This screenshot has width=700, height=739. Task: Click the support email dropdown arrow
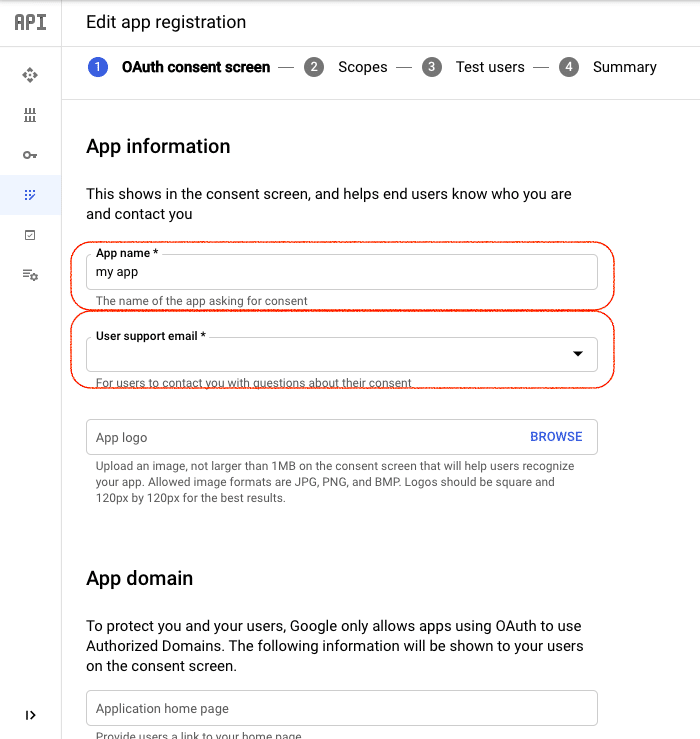(x=577, y=354)
